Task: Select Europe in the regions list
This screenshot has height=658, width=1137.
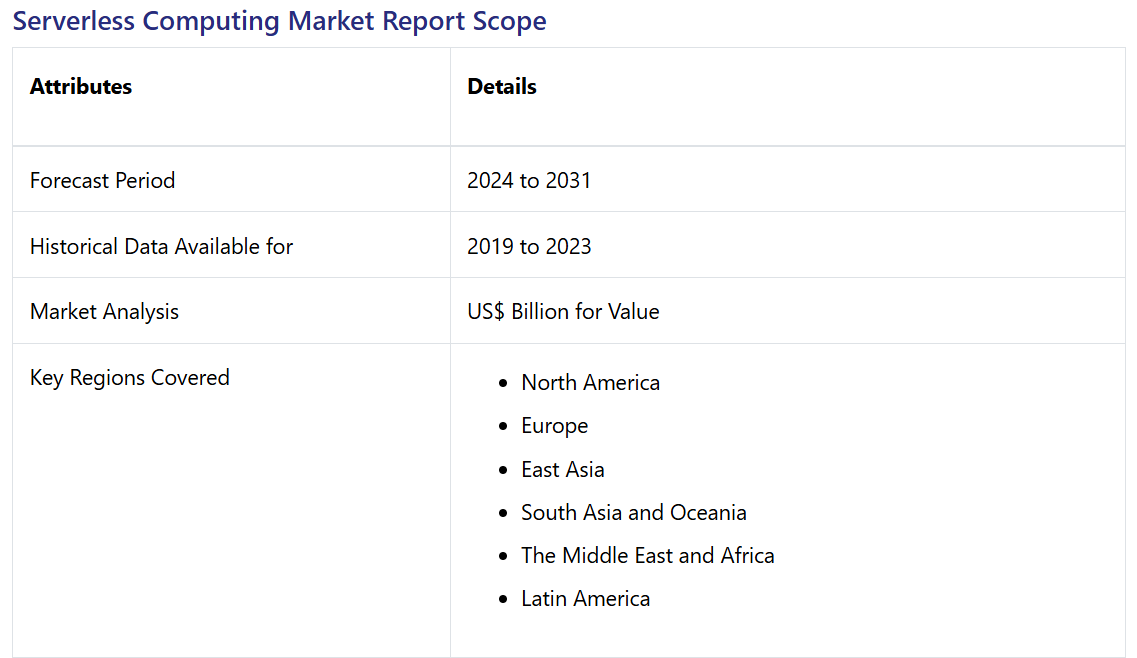Action: pyautogui.click(x=554, y=426)
